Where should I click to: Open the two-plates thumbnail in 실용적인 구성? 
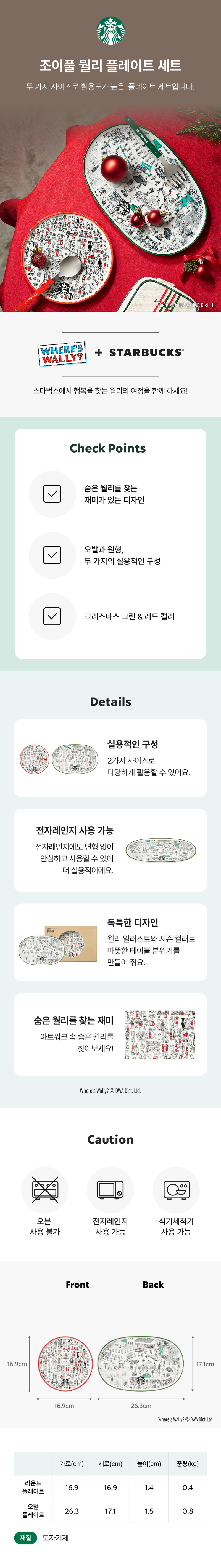(59, 758)
